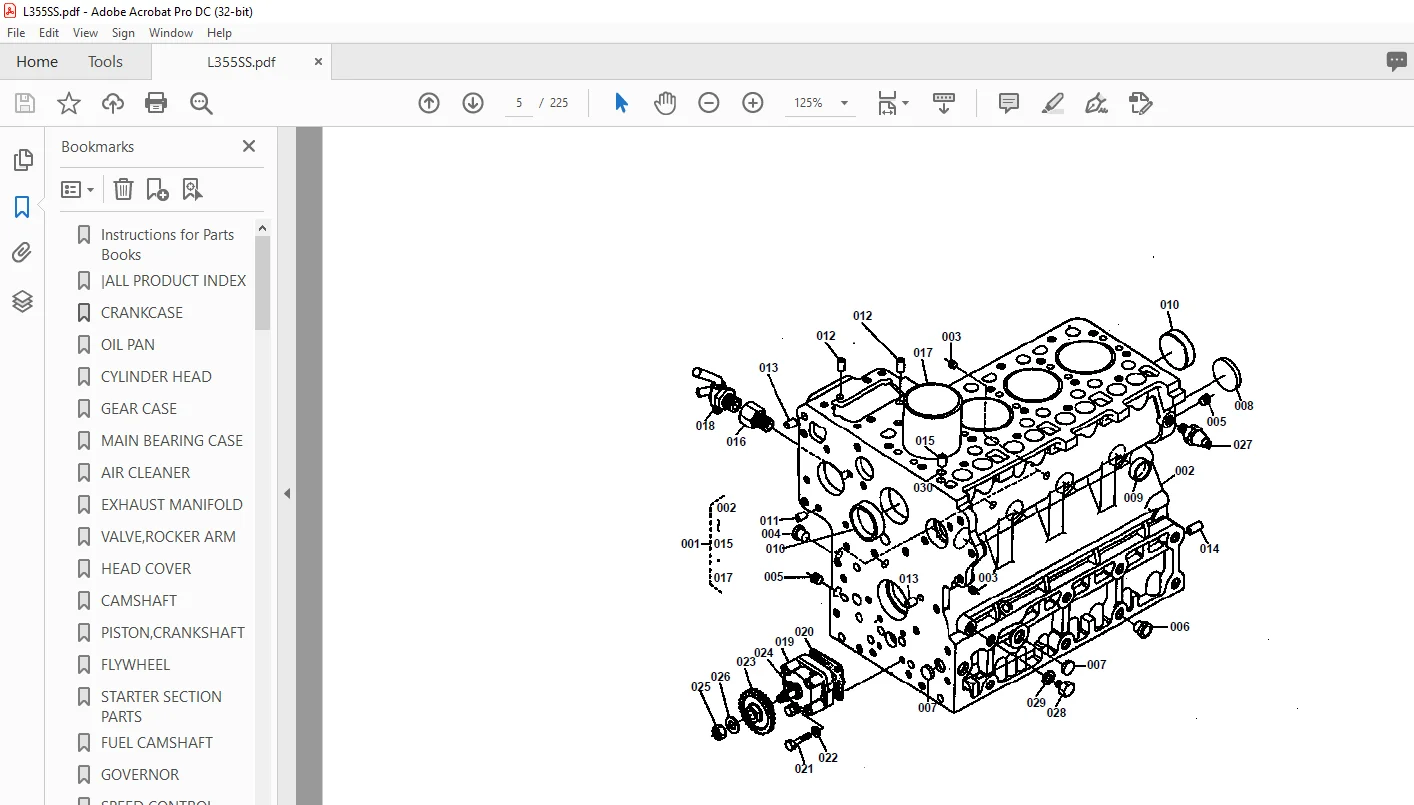Switch to the Tools tab
This screenshot has height=805, width=1414.
click(x=105, y=61)
